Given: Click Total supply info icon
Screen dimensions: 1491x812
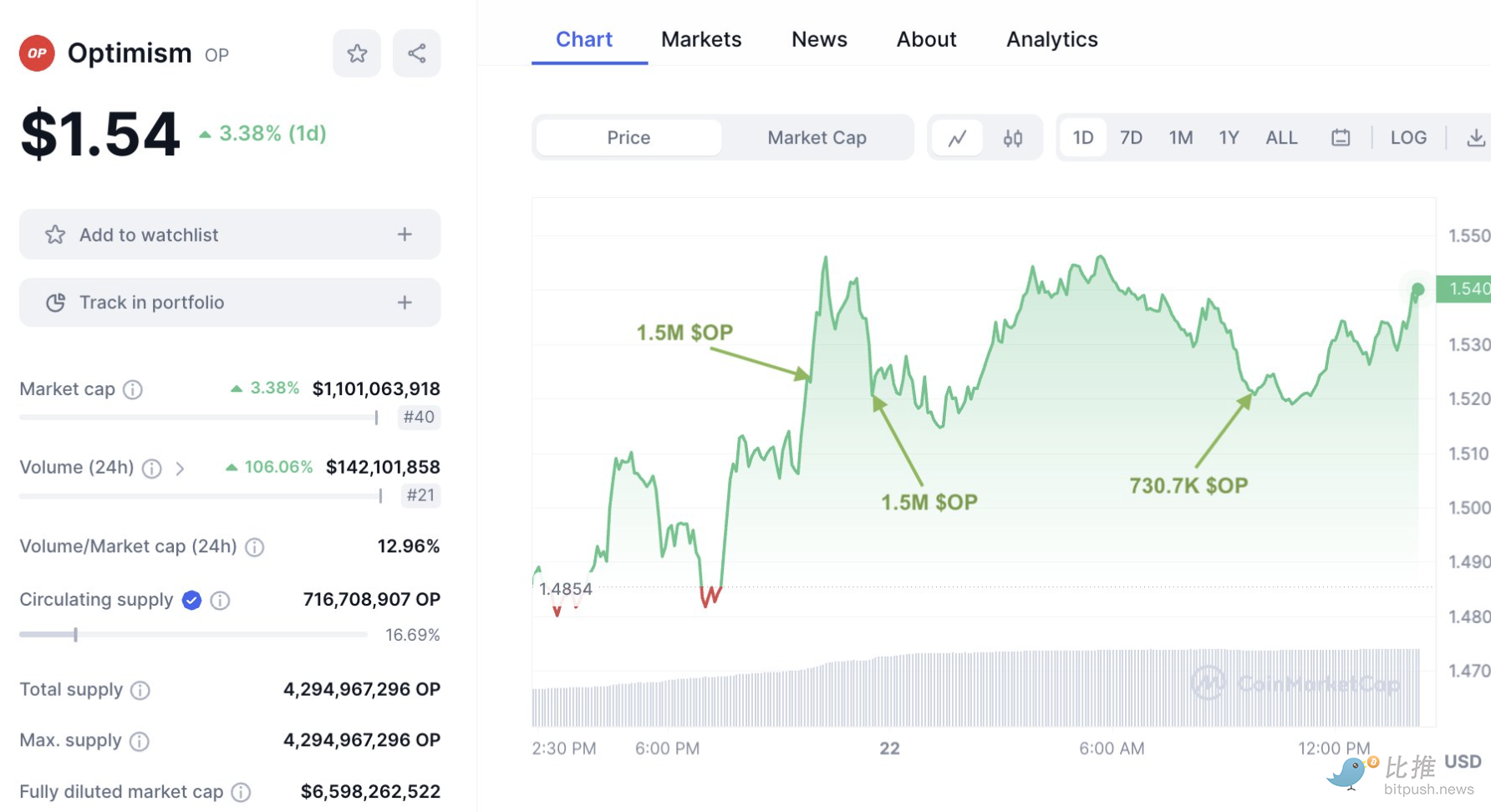Looking at the screenshot, I should [x=140, y=690].
